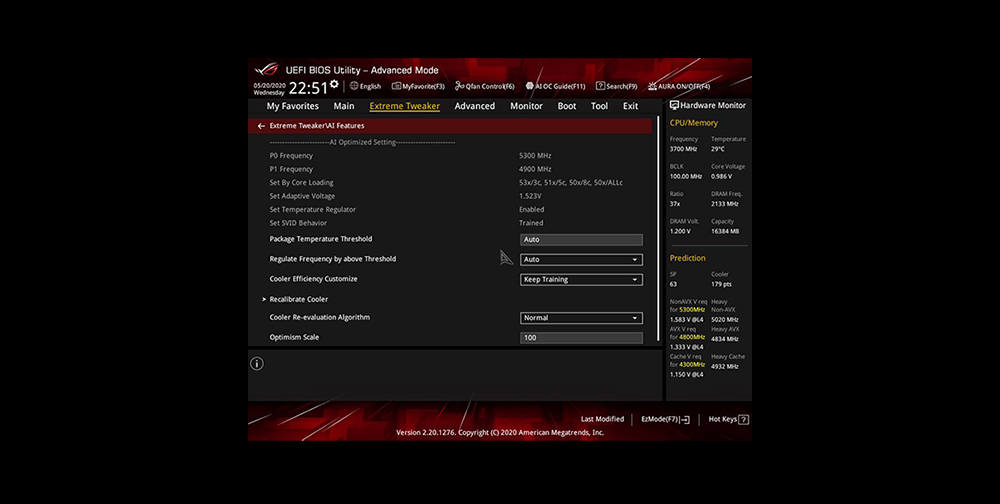Screen dimensions: 1000x504
Task: Open Search(F9) in the top bar
Action: pyautogui.click(x=616, y=86)
